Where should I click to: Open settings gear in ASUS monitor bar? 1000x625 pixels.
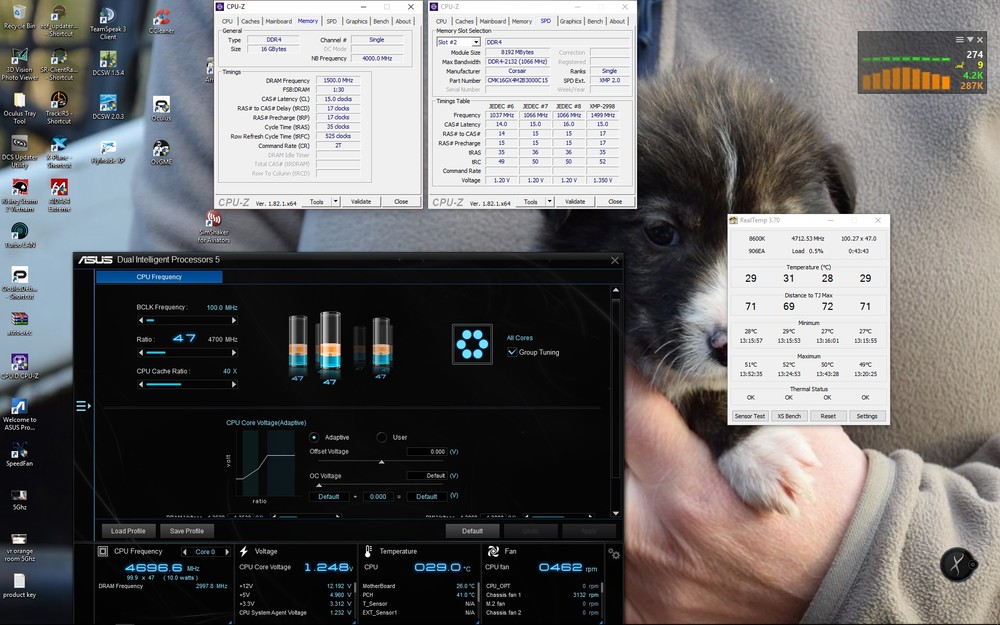tap(614, 554)
